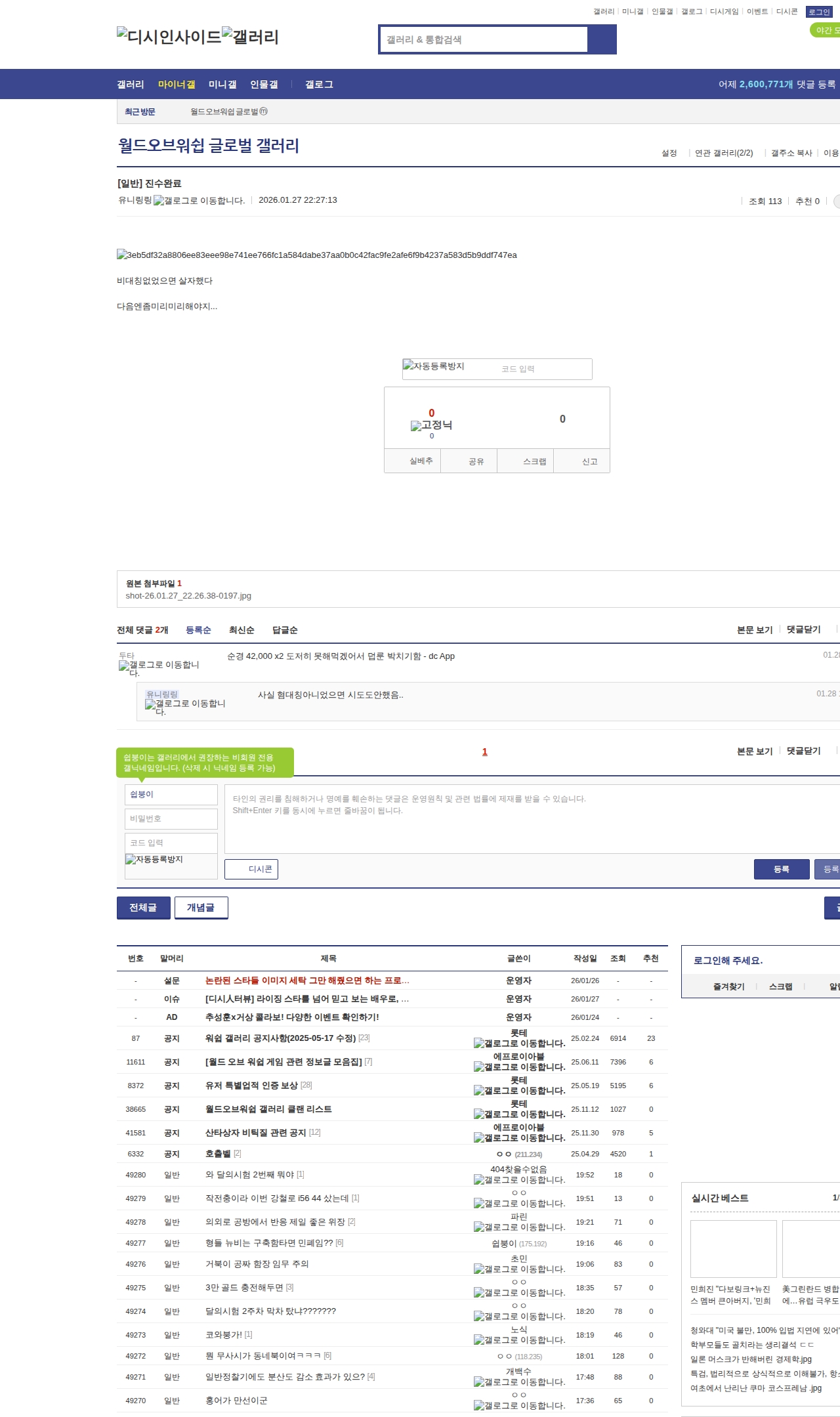The height and width of the screenshot is (1417, 840).
Task: Toggle the 야간 모드 night mode switch
Action: tap(826, 30)
